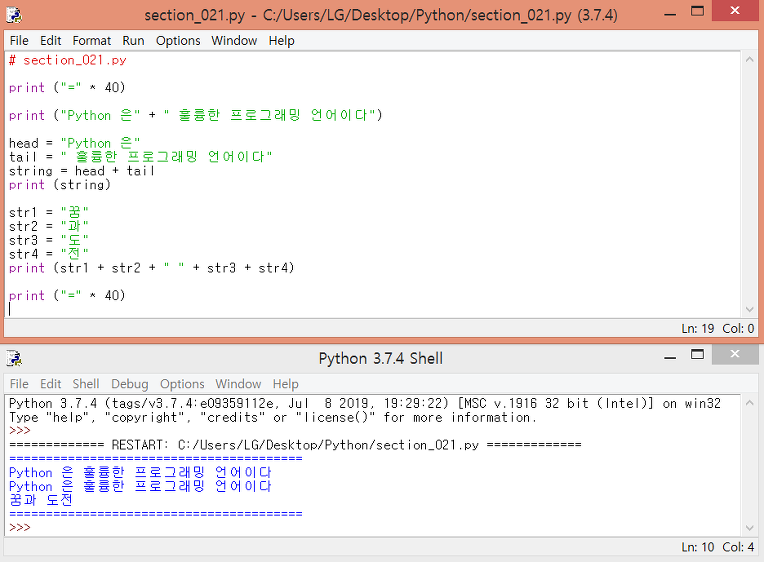Open the File menu in the editor window
This screenshot has width=764, height=562.
(x=19, y=40)
